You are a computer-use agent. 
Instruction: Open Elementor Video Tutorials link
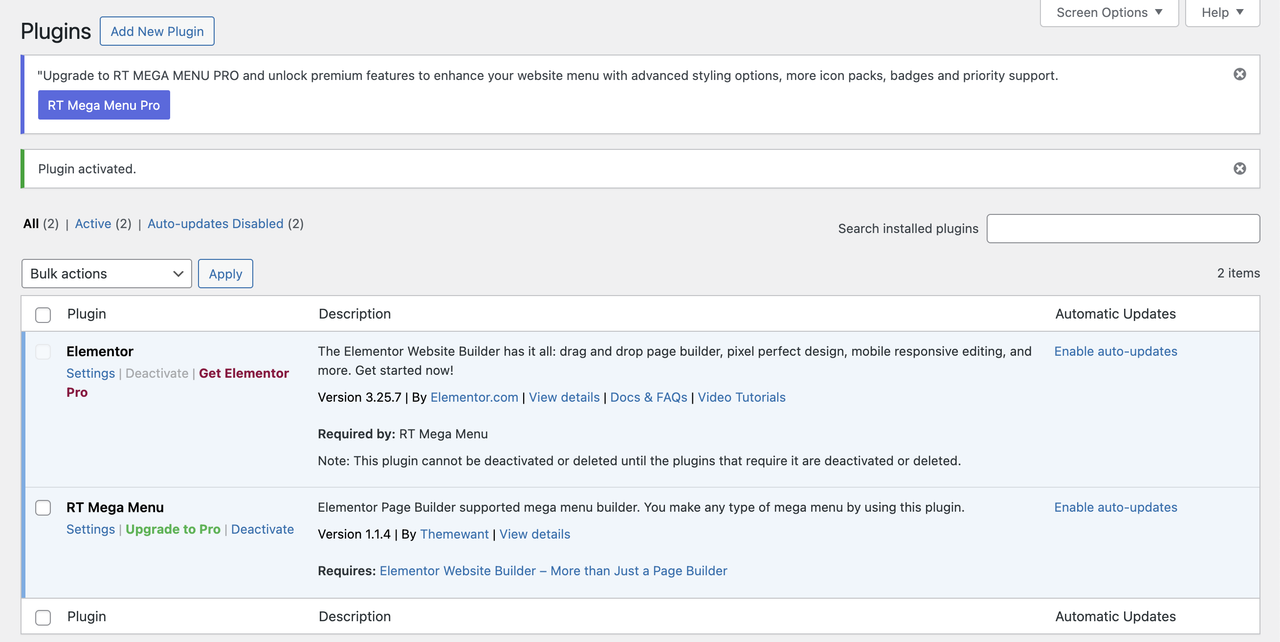(742, 397)
